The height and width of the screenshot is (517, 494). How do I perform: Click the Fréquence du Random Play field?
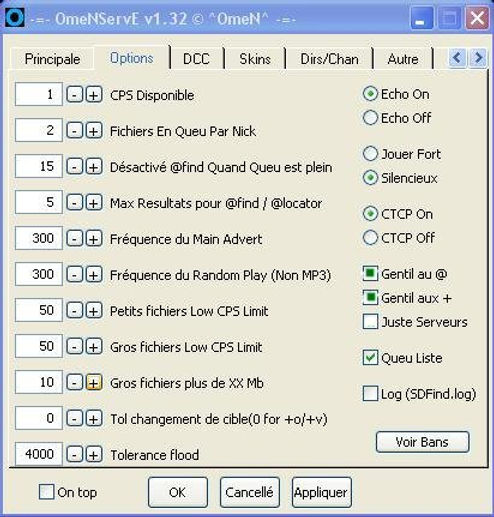[39, 274]
